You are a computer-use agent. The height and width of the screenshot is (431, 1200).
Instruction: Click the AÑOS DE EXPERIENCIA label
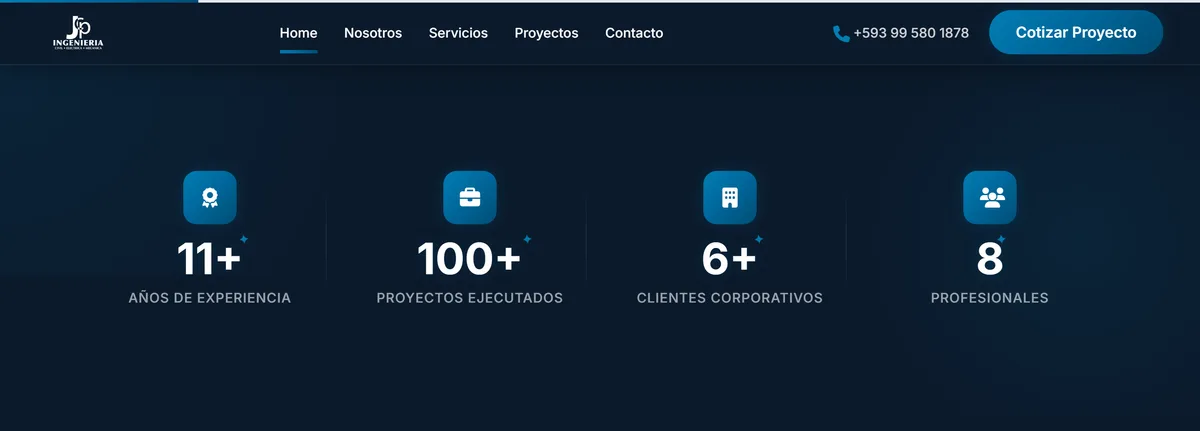pos(210,298)
